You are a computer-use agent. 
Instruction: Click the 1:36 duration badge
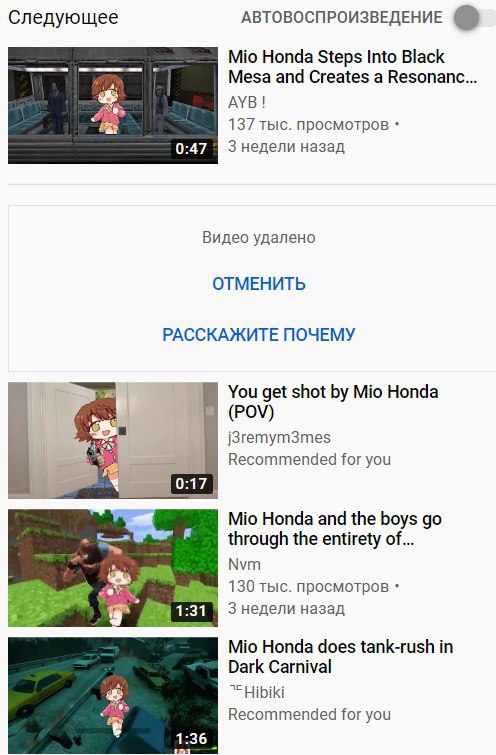point(191,739)
